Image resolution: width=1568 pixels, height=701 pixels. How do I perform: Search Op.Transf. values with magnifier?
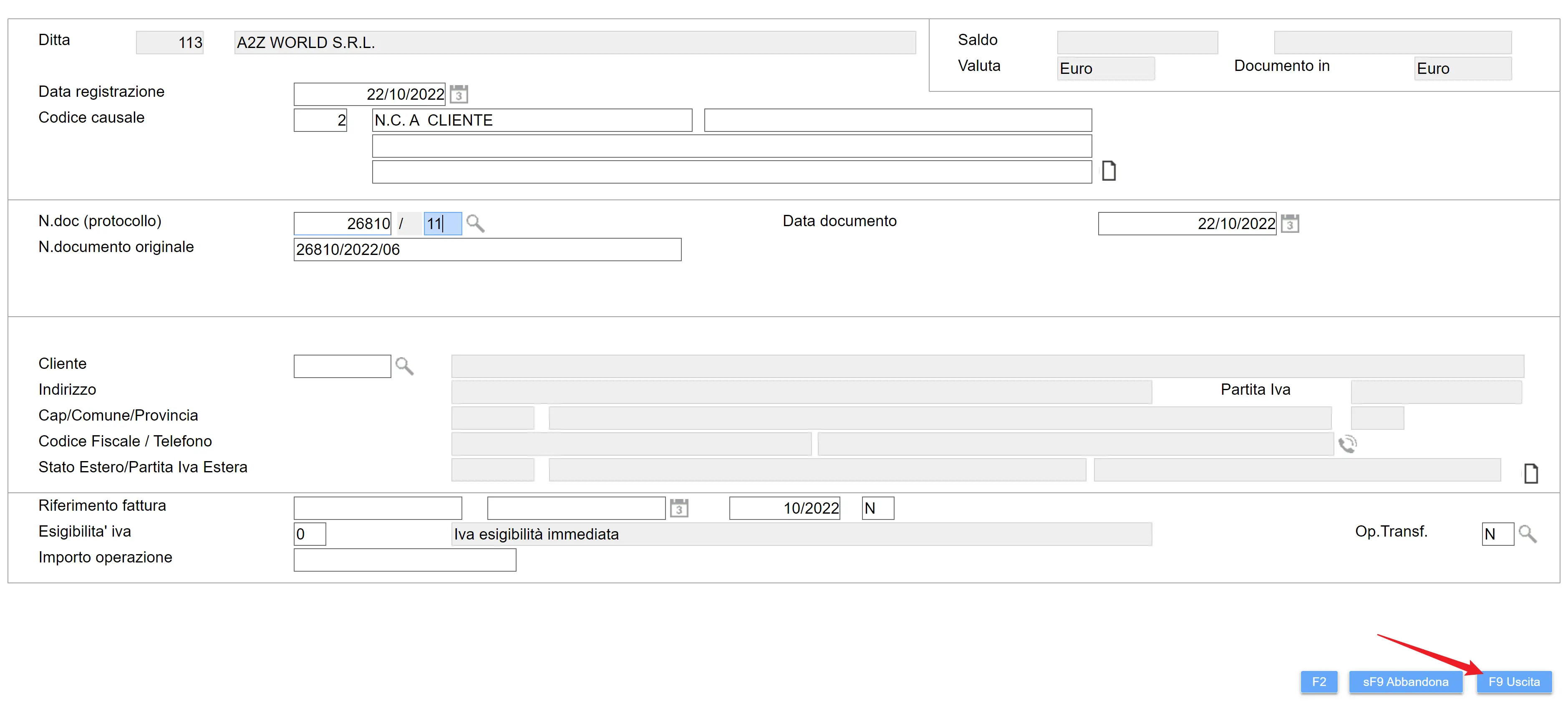pos(1527,534)
